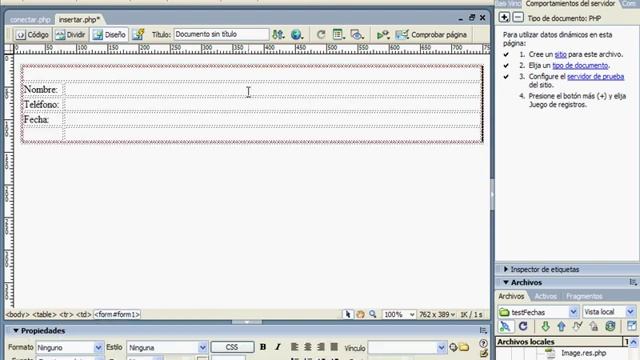Select <table> tag in tag selector
Image resolution: width=640 pixels, height=360 pixels.
pos(44,315)
